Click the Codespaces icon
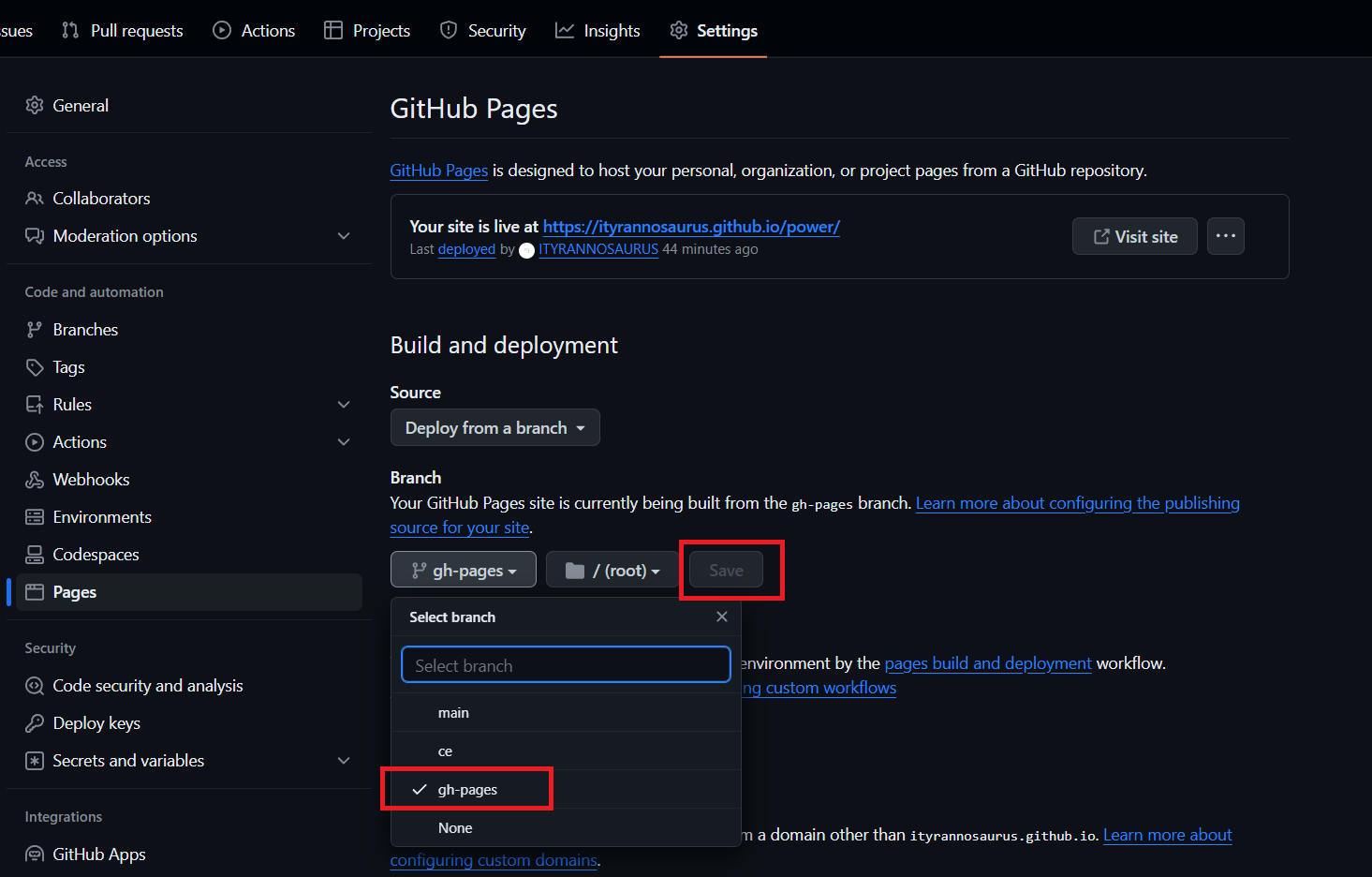This screenshot has height=877, width=1372. tap(35, 555)
